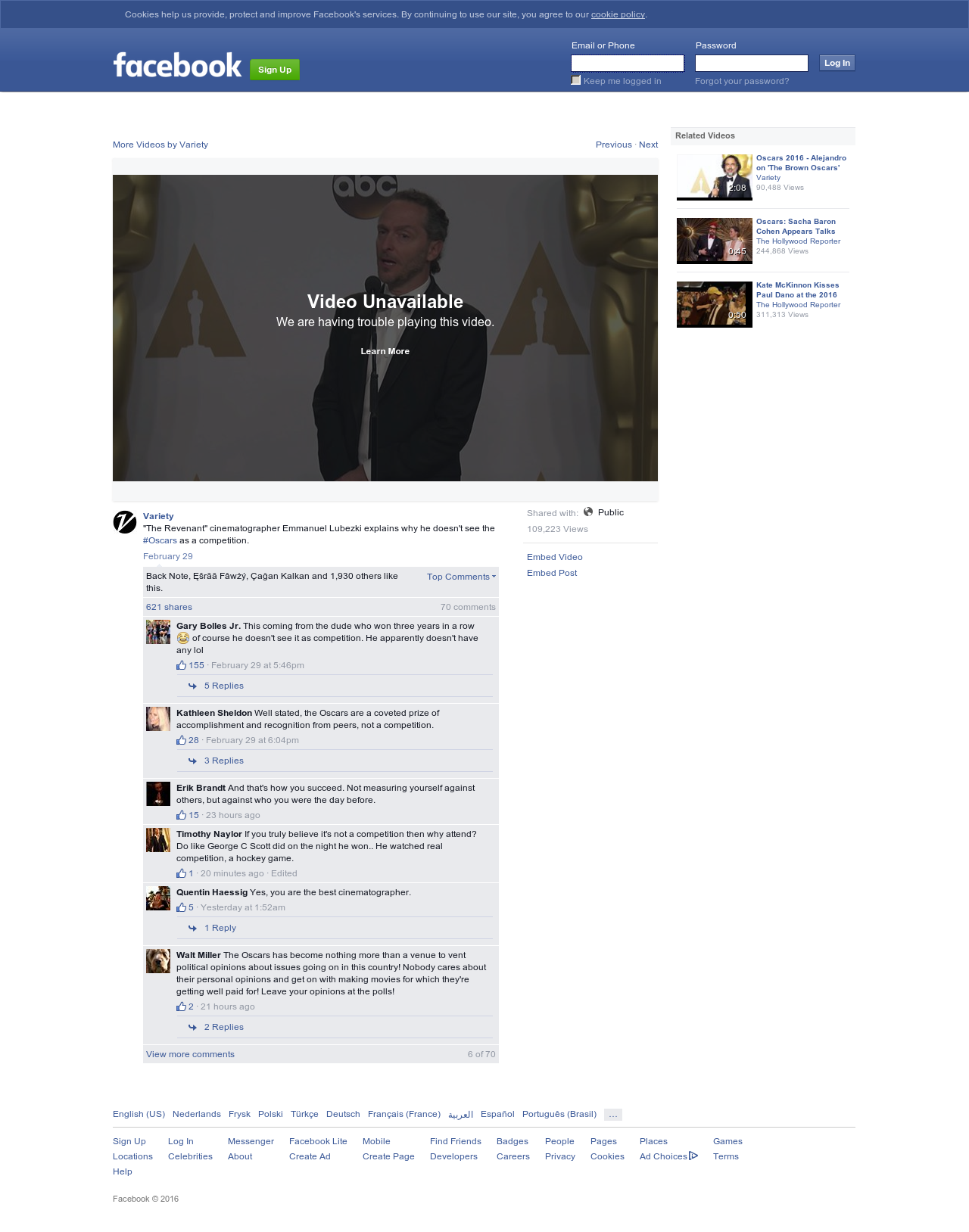Switch language to Deutsch
This screenshot has height=1232, width=969.
(x=343, y=1114)
